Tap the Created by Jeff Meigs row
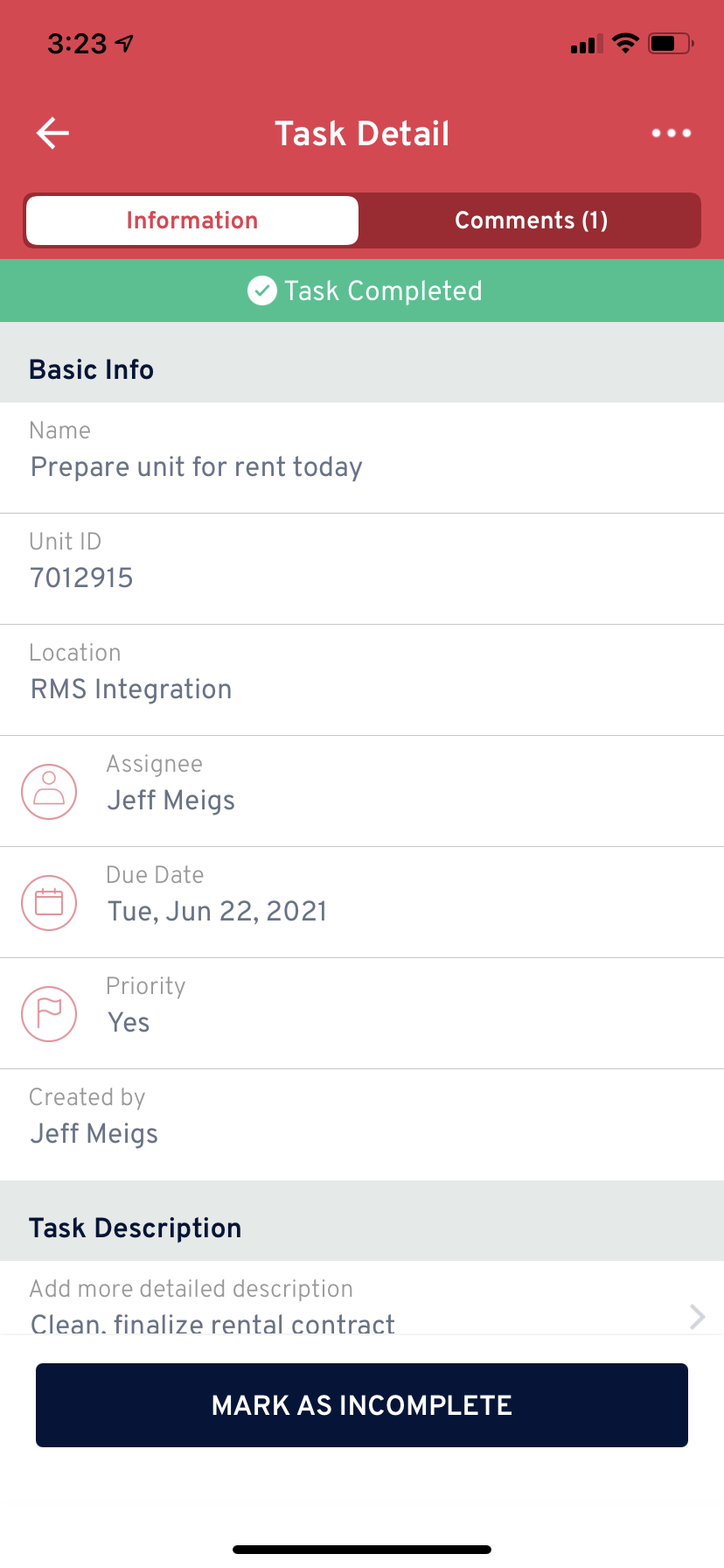 [x=362, y=1124]
